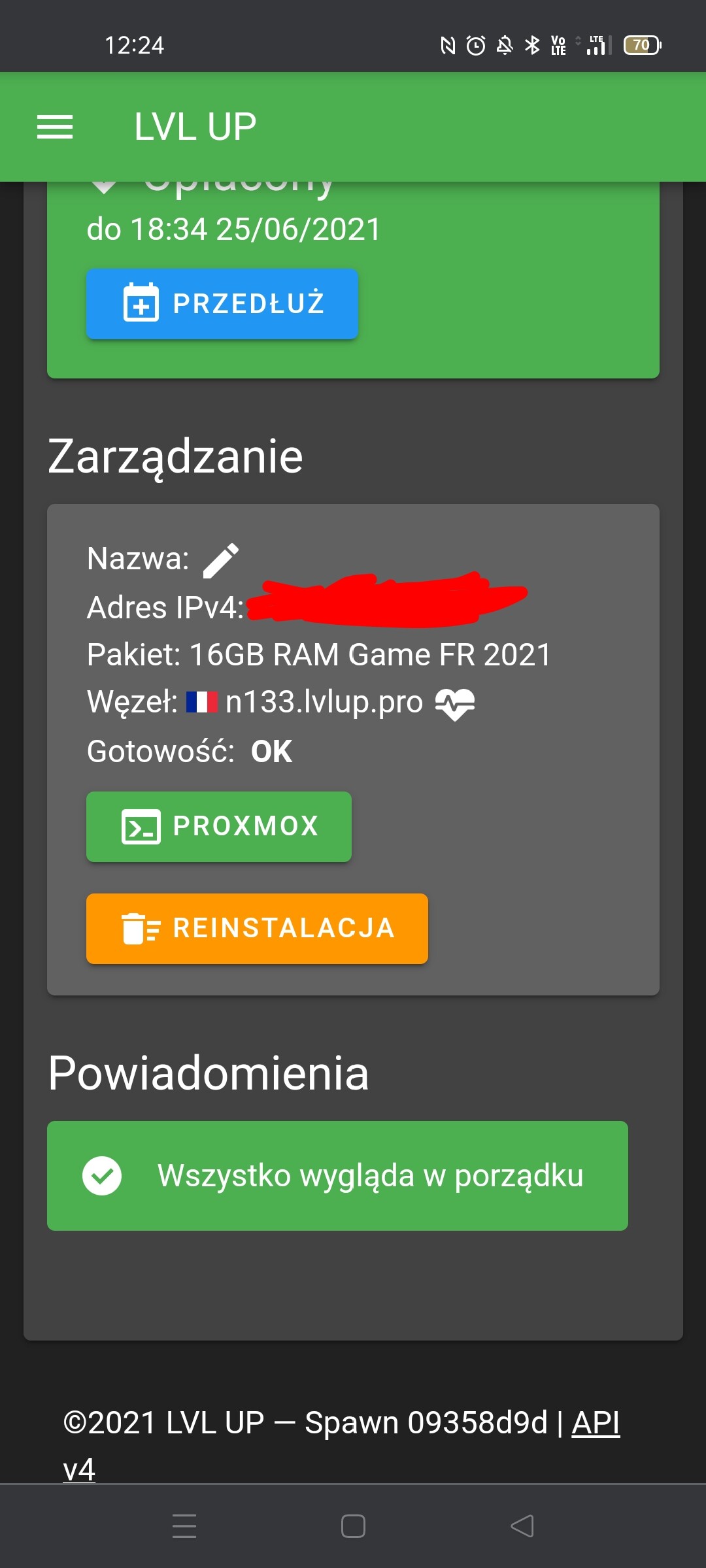Open the hamburger navigation menu
Screen dimensions: 706x1568
point(55,127)
